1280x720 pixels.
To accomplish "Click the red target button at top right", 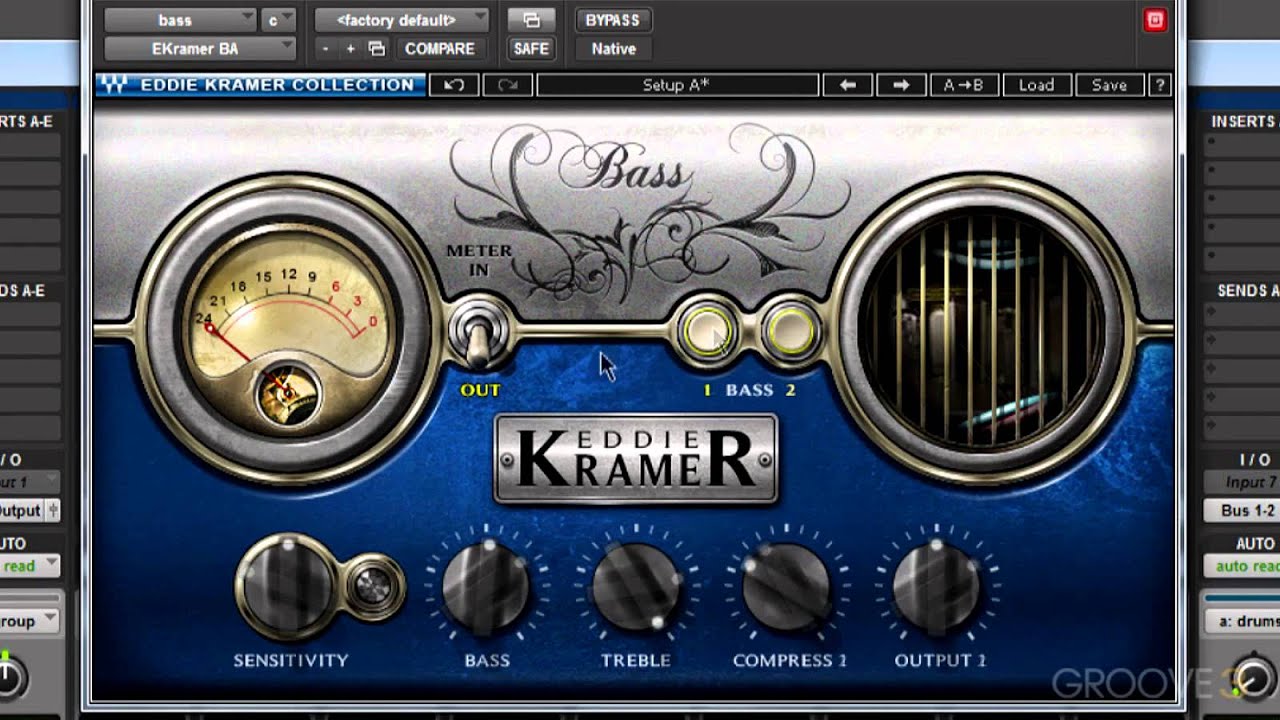I will click(1155, 20).
